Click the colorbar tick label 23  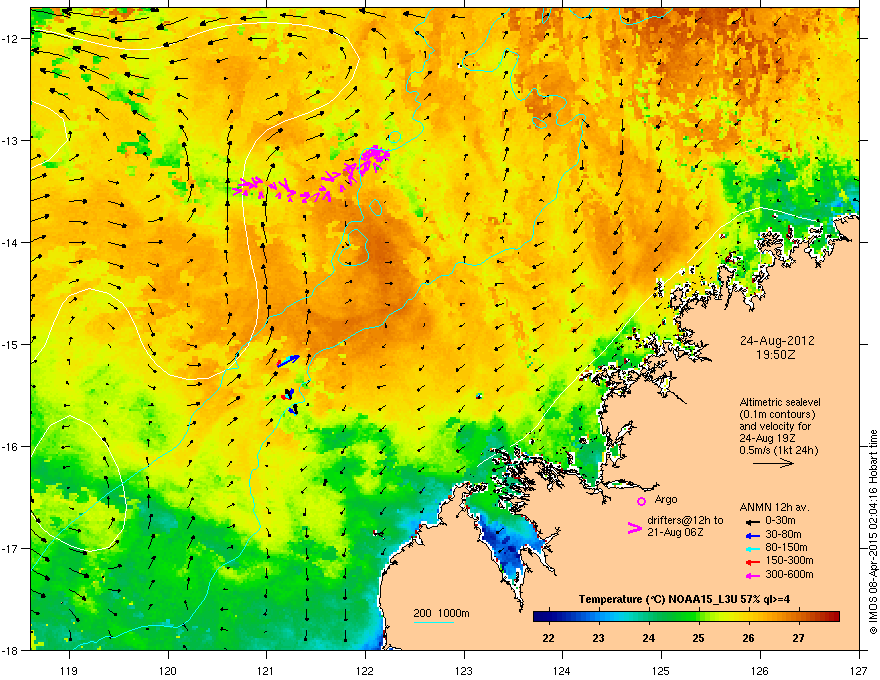click(x=598, y=638)
